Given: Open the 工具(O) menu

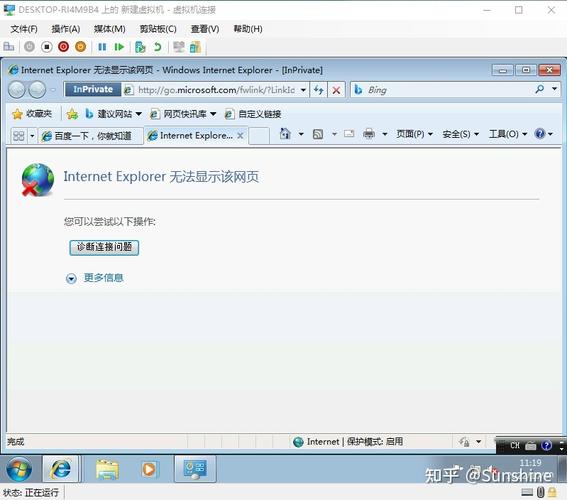Looking at the screenshot, I should click(x=508, y=134).
